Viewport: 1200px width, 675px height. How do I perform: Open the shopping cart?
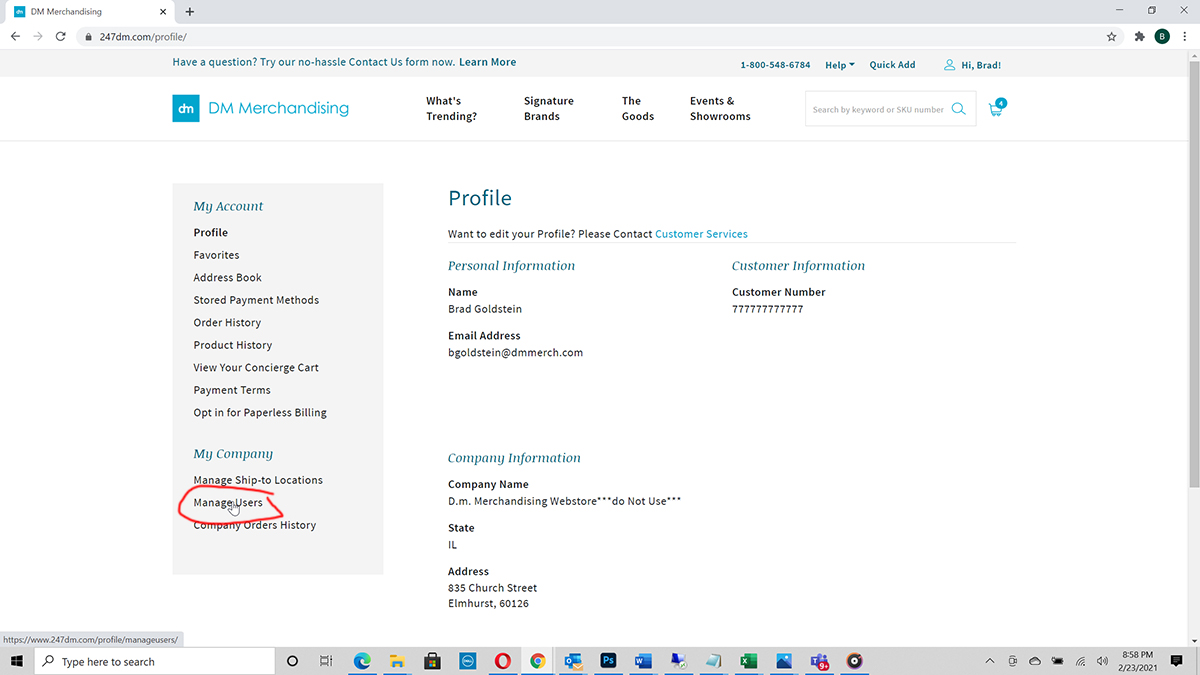pos(996,108)
